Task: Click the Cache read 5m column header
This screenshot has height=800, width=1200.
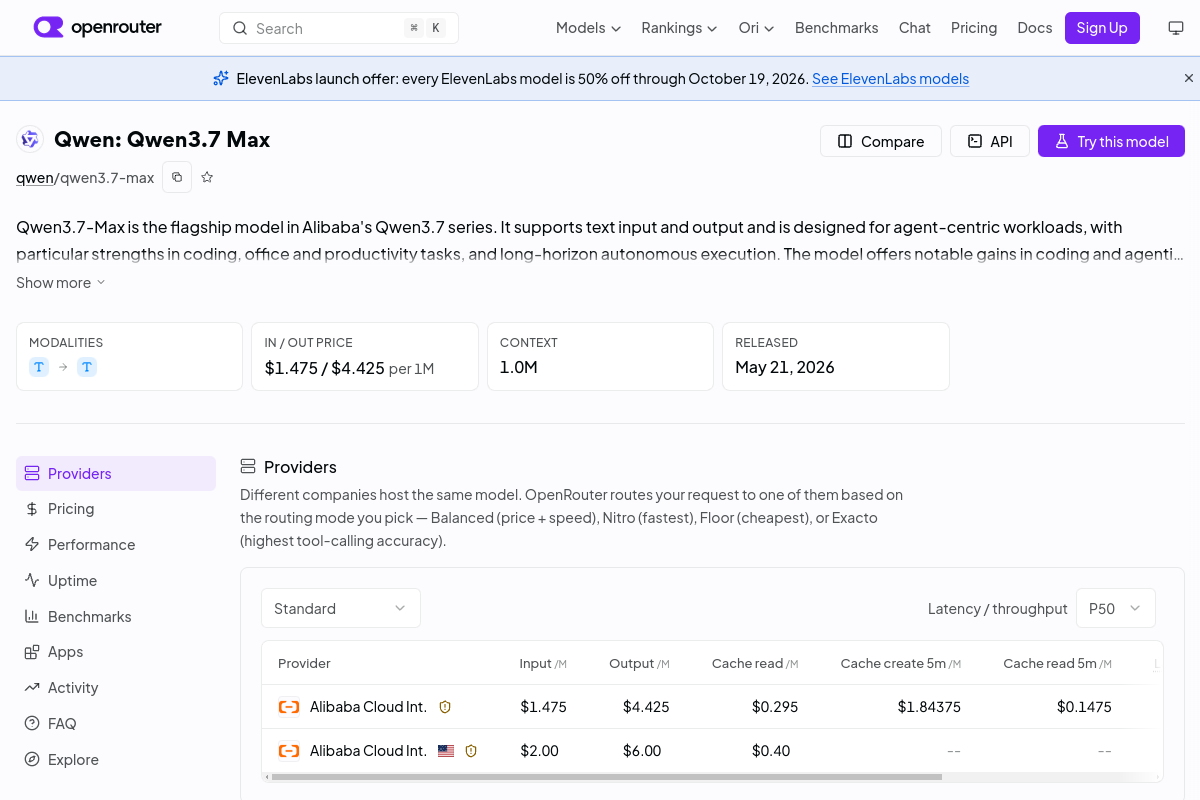Action: coord(1057,663)
